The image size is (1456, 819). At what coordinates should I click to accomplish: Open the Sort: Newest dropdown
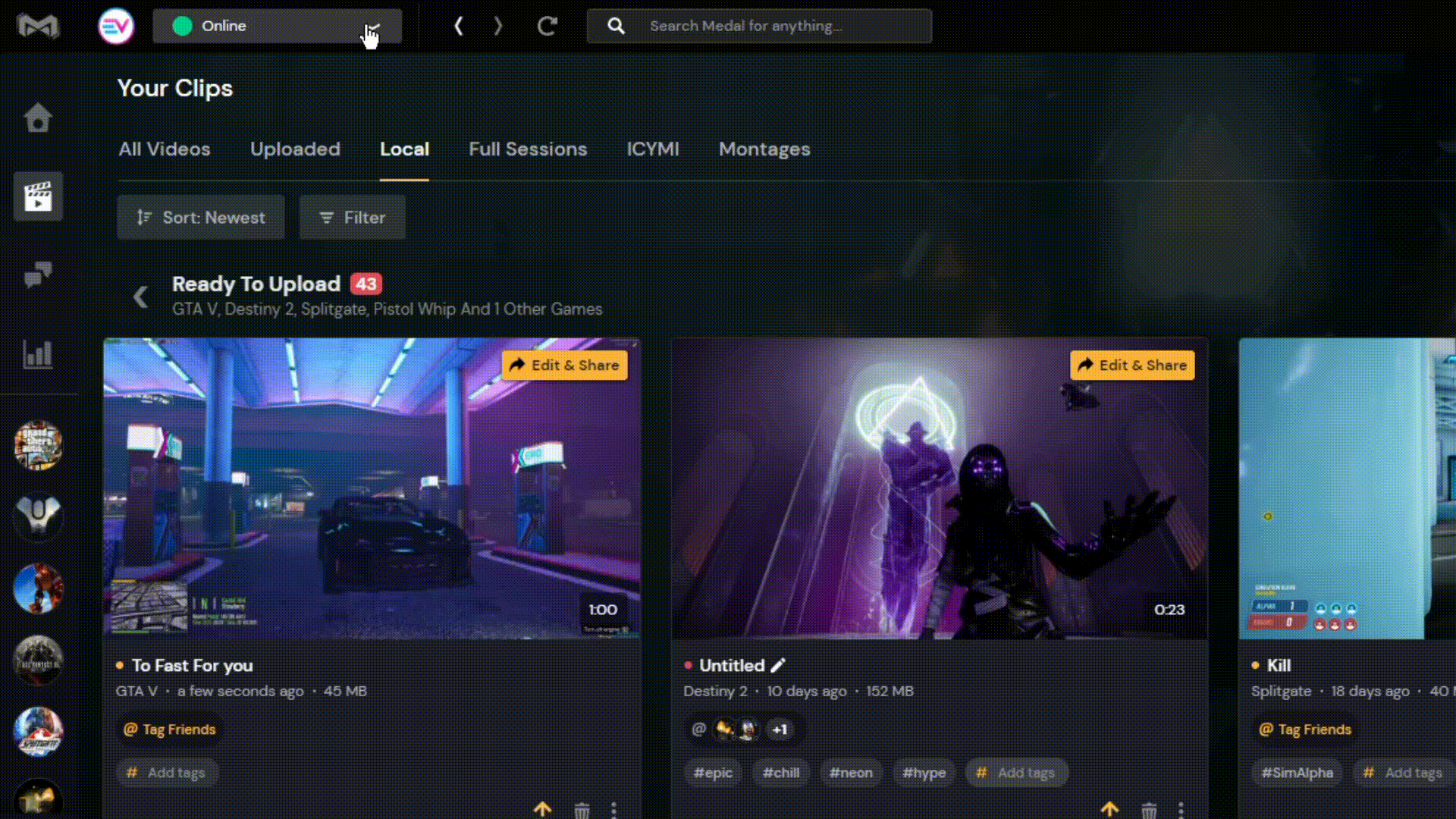(x=201, y=218)
